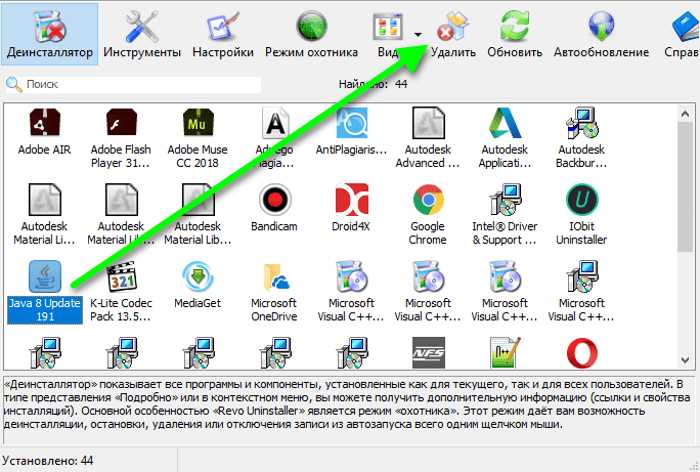Select Google Chrome program
This screenshot has height=472, width=700.
(x=428, y=214)
